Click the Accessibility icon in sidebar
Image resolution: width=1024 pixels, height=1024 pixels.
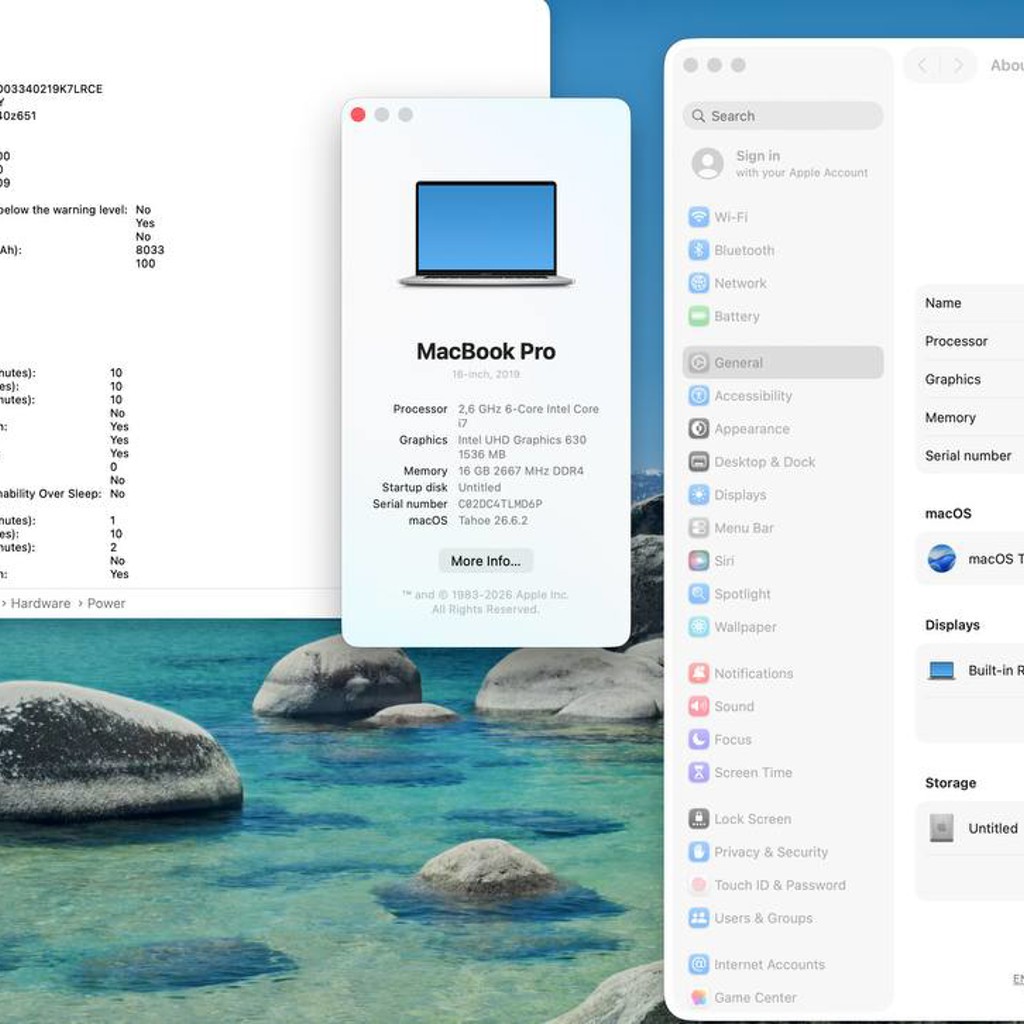pyautogui.click(x=698, y=396)
